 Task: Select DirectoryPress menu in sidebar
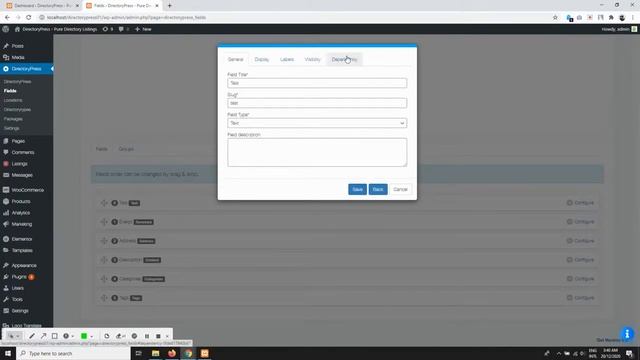pos(27,69)
